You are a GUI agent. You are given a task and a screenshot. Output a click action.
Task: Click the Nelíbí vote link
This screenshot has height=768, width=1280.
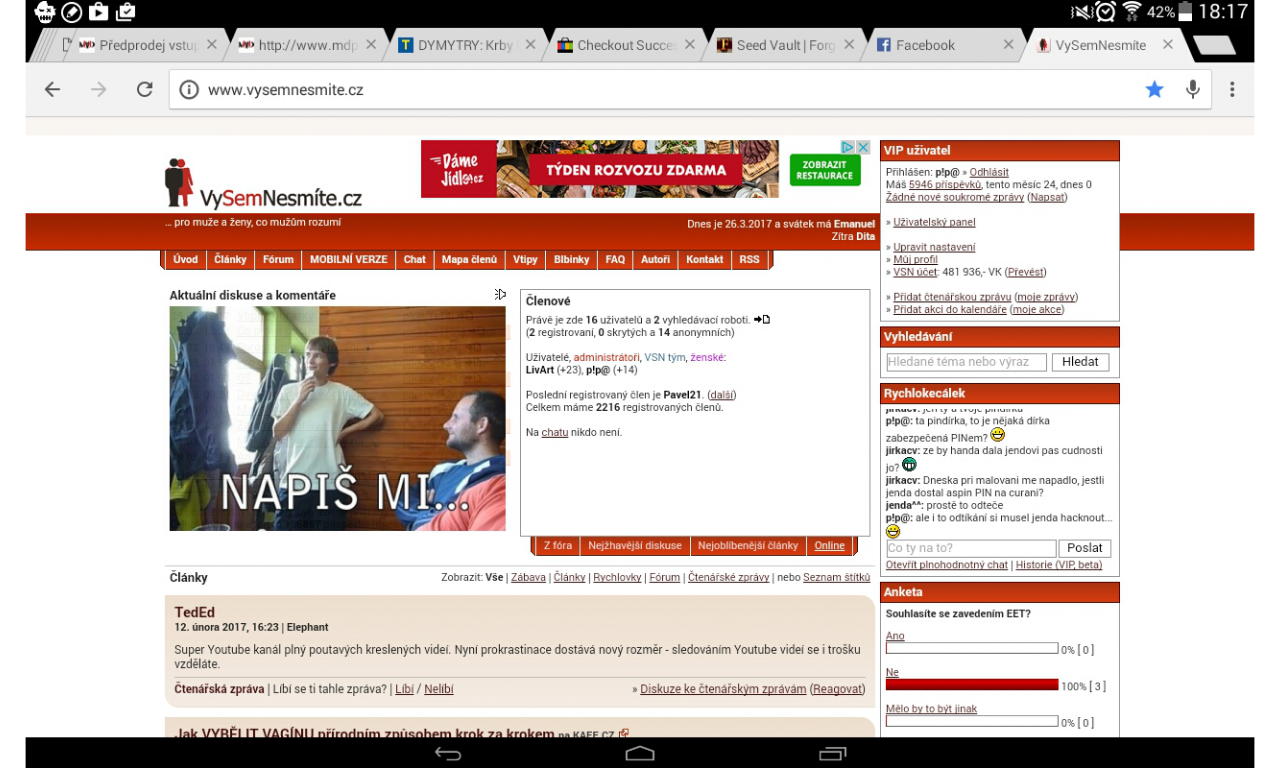click(438, 689)
